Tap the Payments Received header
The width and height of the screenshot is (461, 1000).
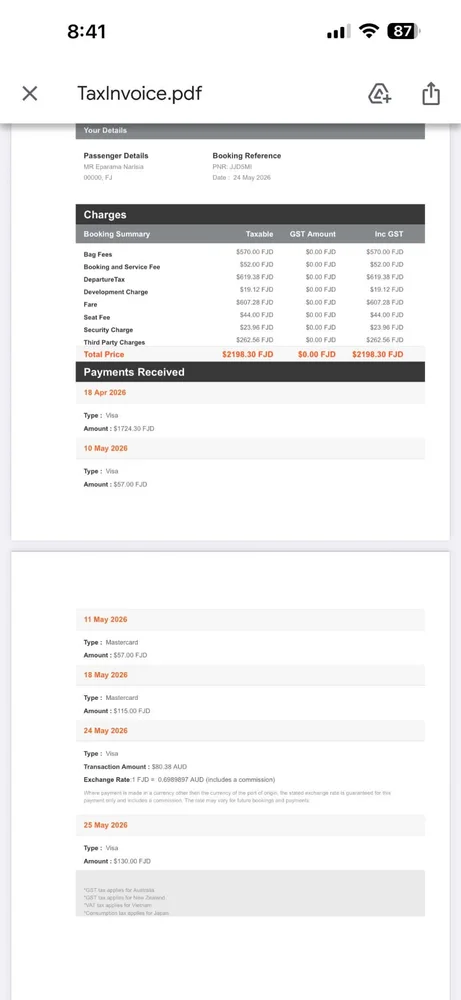tap(250, 372)
